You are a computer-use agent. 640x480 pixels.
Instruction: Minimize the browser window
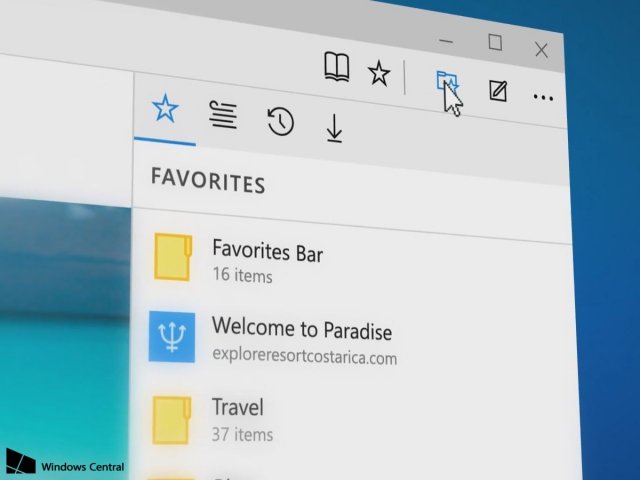tap(446, 41)
